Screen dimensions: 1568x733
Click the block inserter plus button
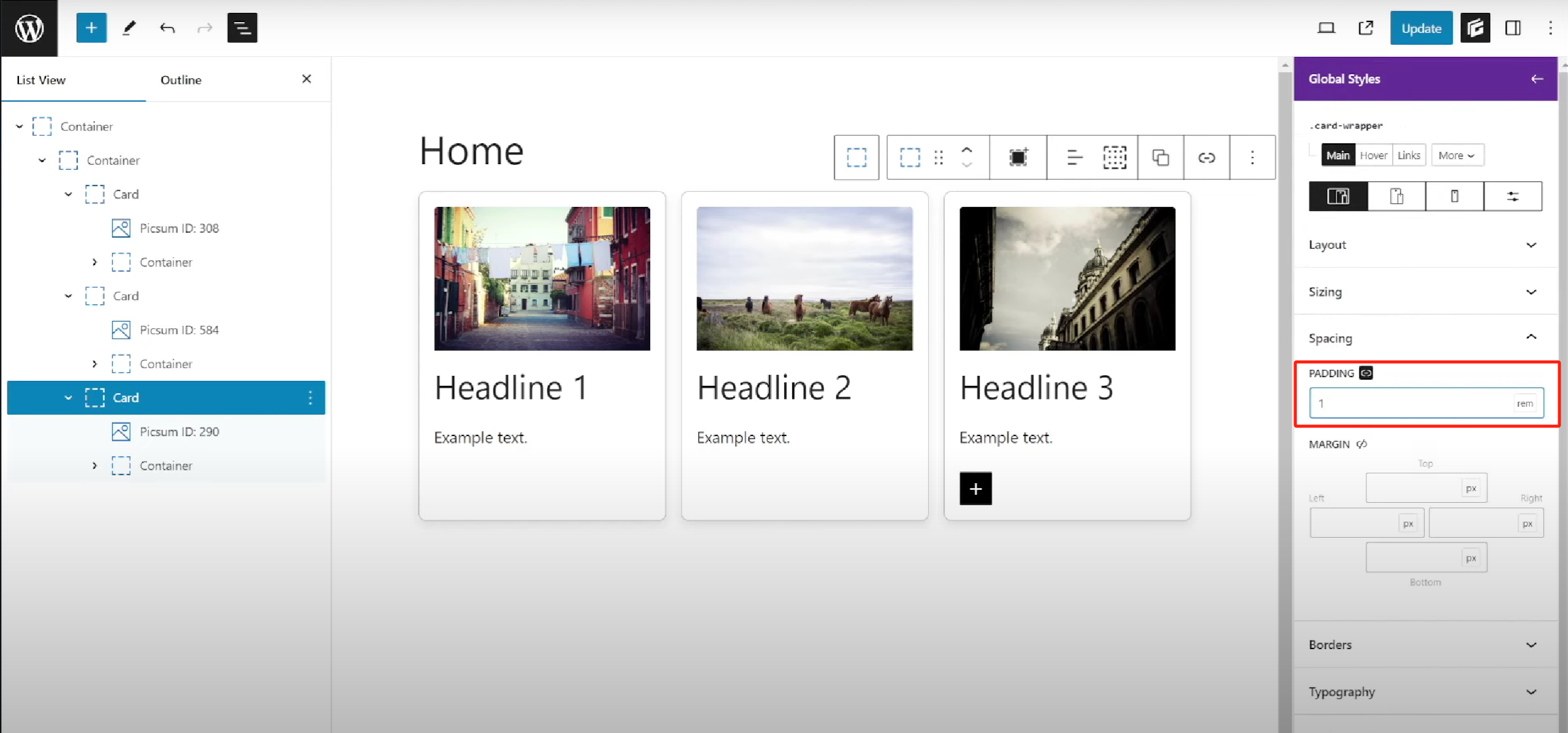click(91, 28)
